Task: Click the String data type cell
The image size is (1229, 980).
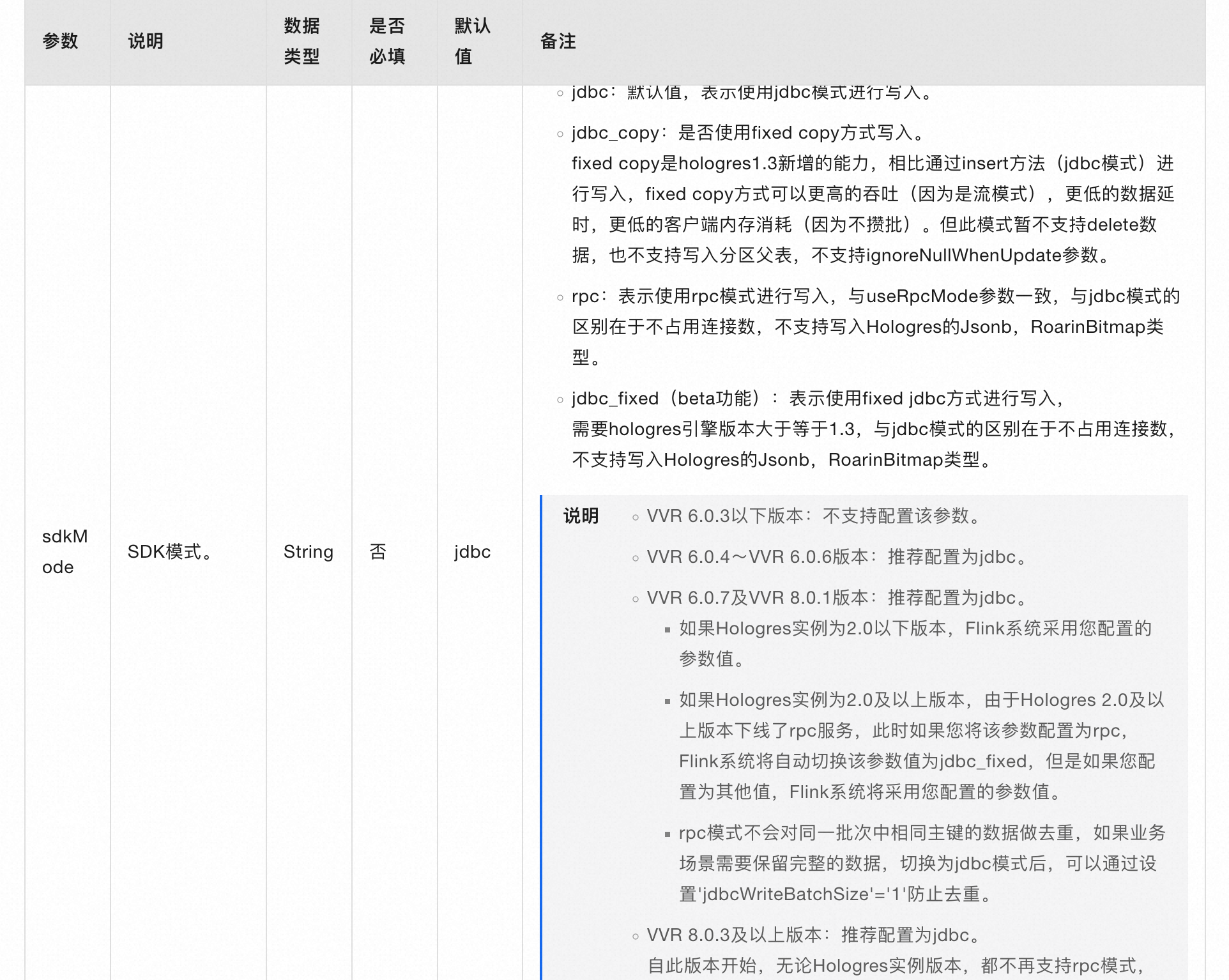Action: coord(308,551)
